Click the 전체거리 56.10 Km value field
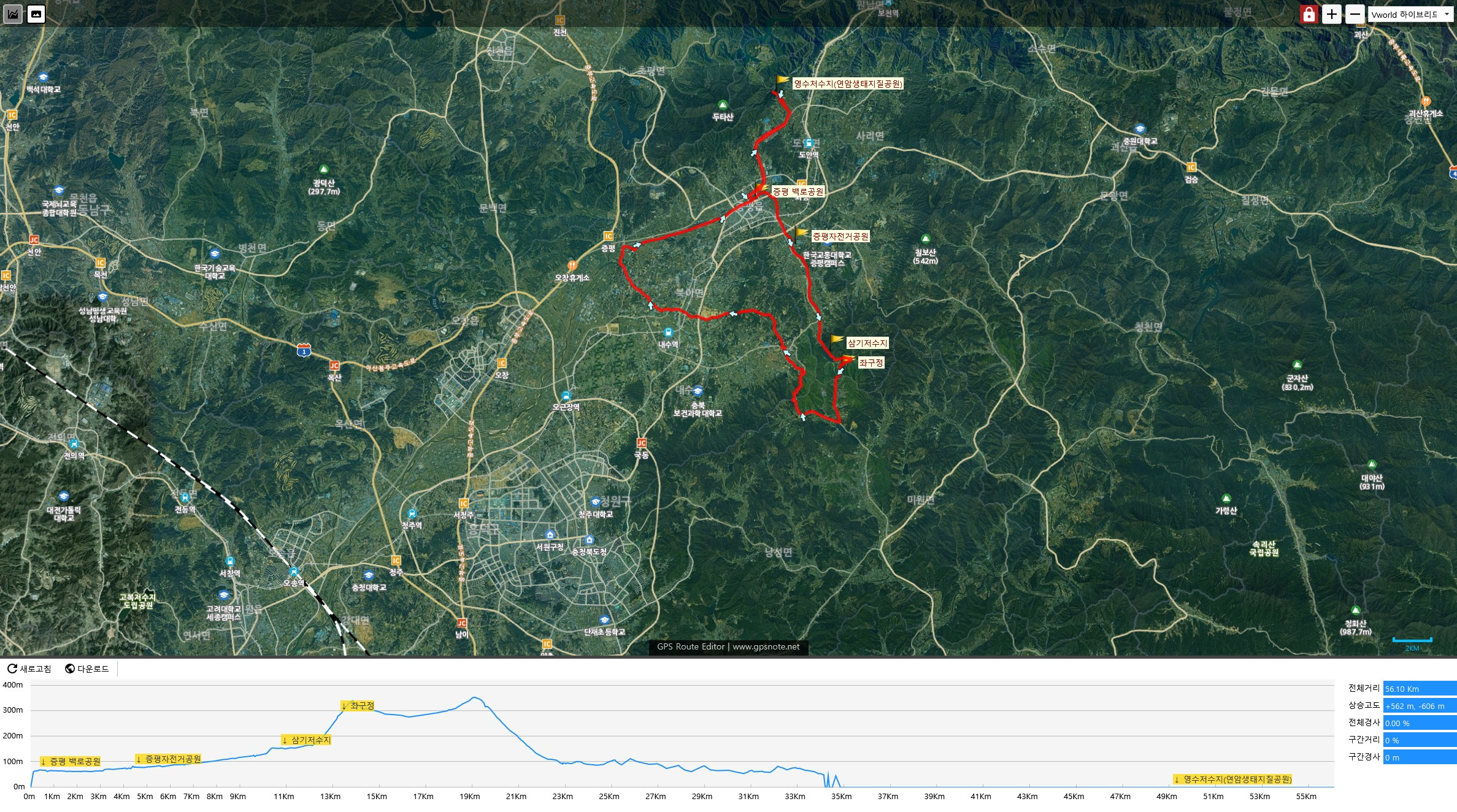 [1419, 689]
